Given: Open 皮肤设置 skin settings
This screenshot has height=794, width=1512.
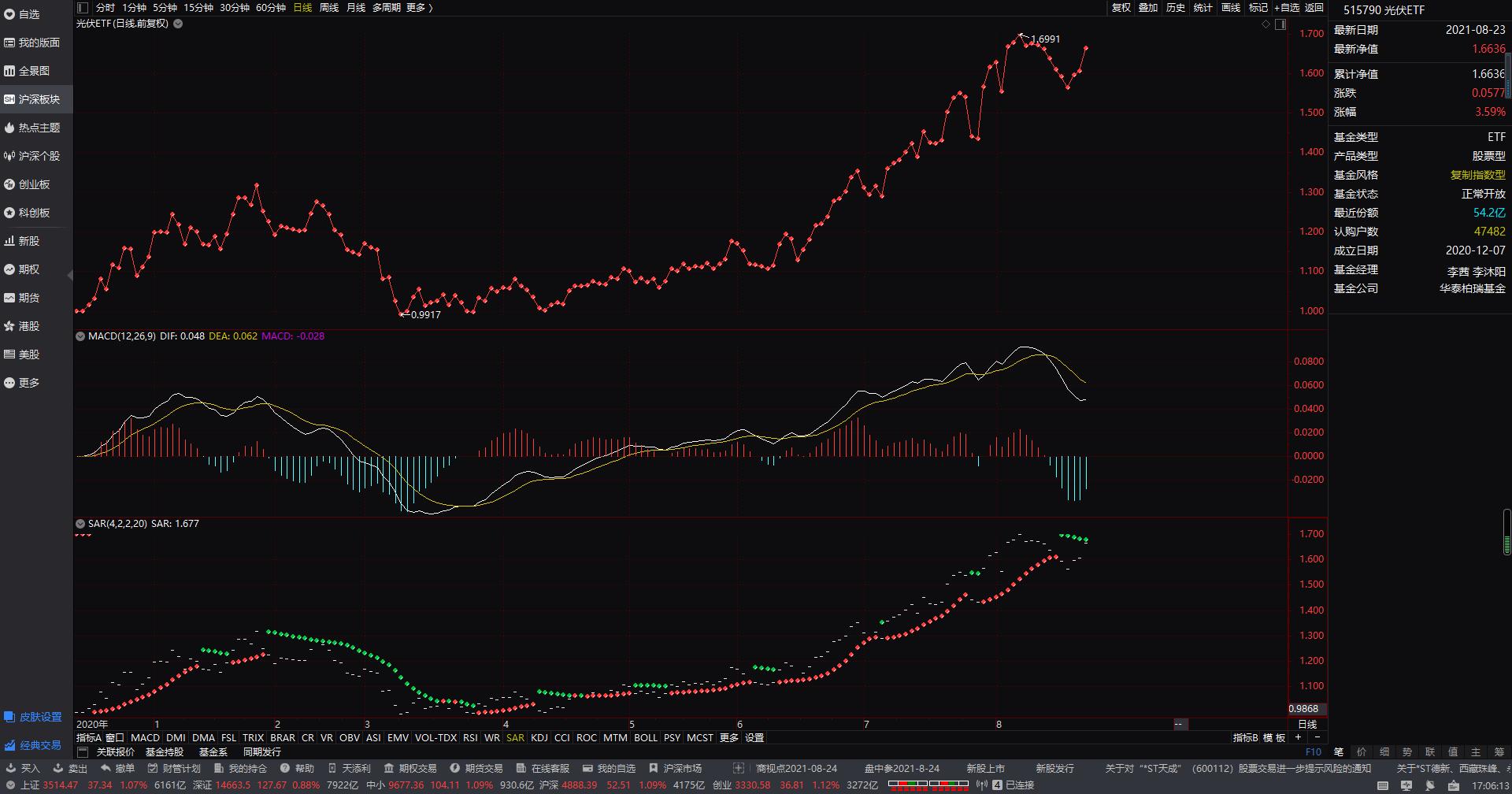Looking at the screenshot, I should pos(32,717).
